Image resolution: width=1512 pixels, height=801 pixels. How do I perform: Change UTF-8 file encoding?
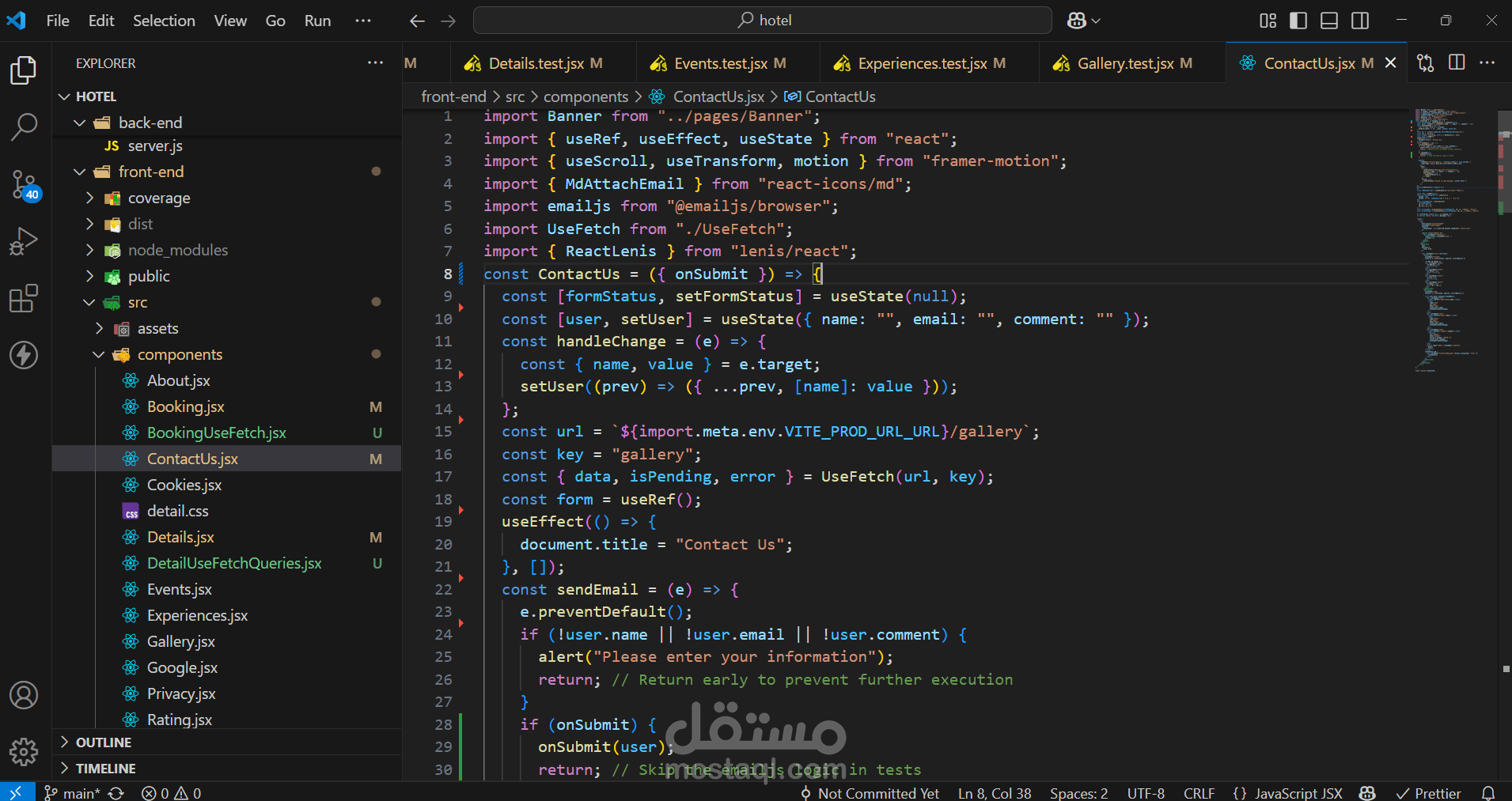pyautogui.click(x=1146, y=792)
